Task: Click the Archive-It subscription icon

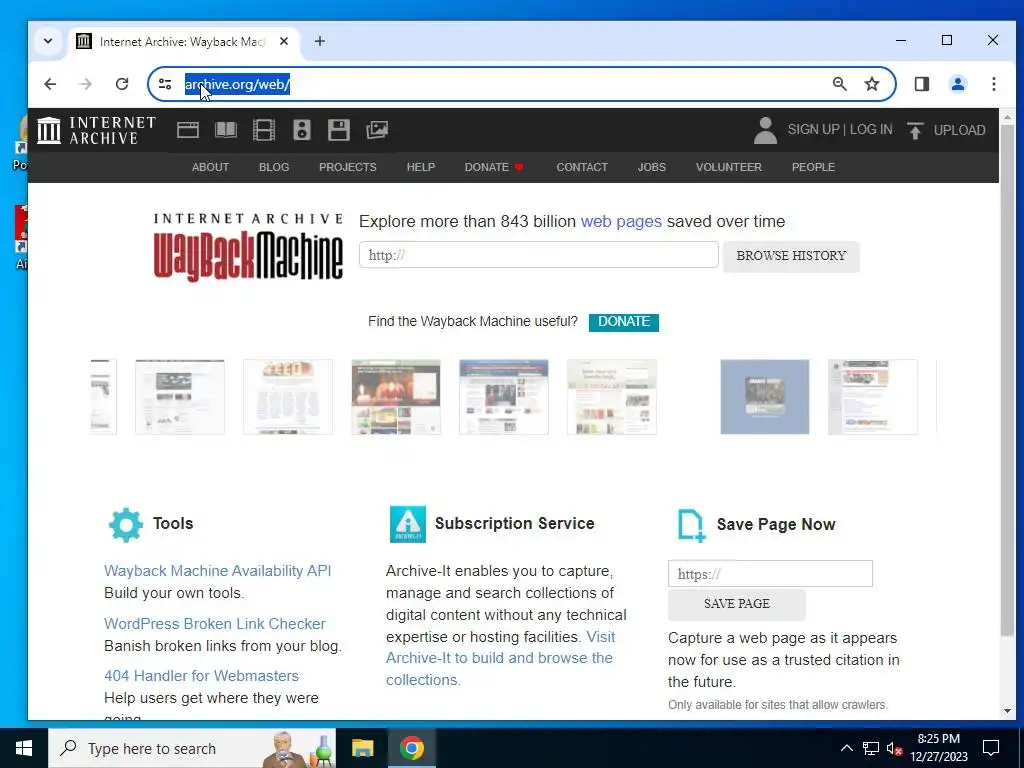Action: (x=408, y=524)
